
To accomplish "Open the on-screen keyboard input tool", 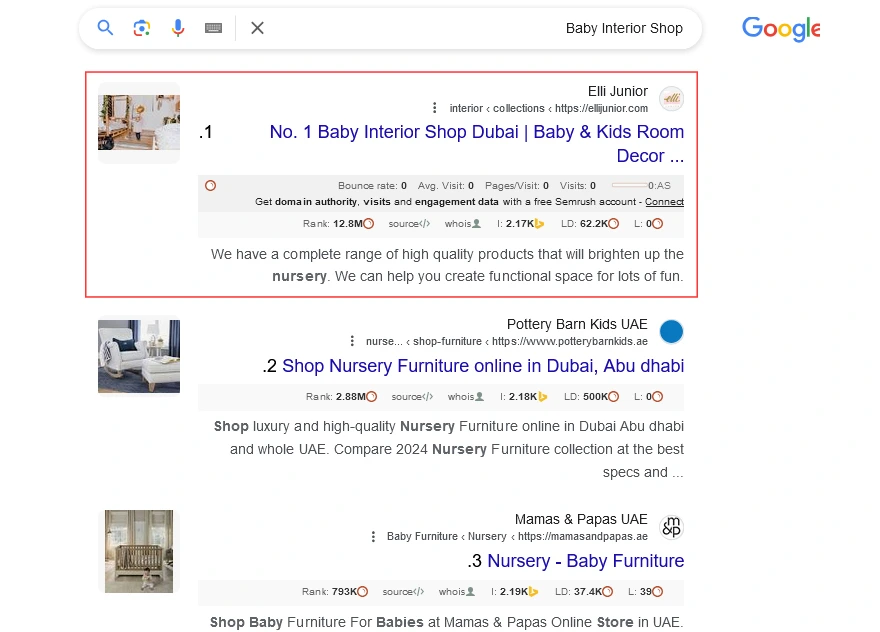I will (213, 28).
